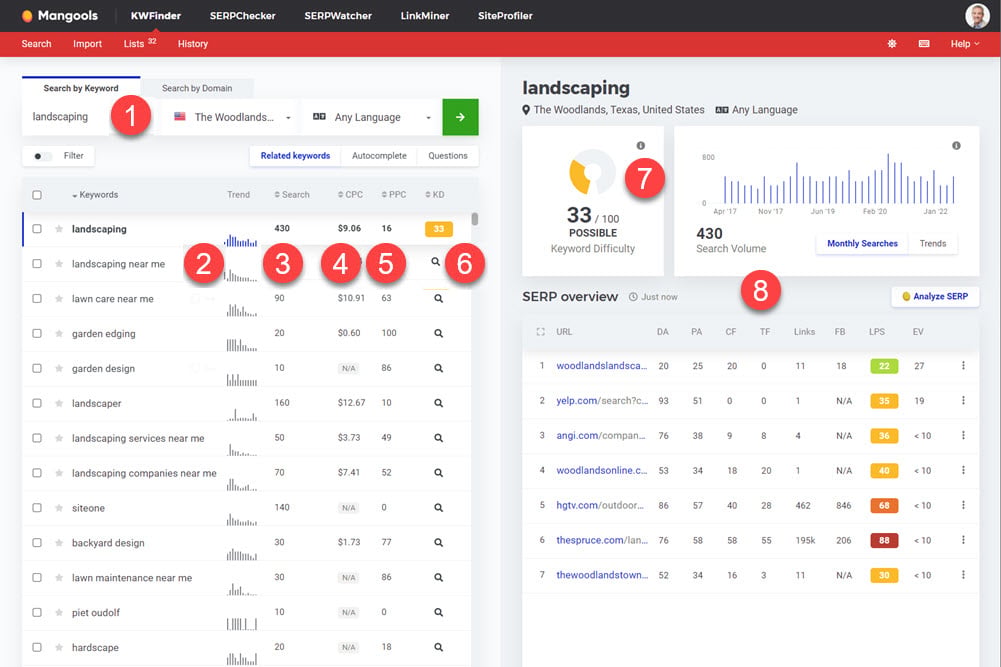Open the user profile avatar

tap(977, 16)
